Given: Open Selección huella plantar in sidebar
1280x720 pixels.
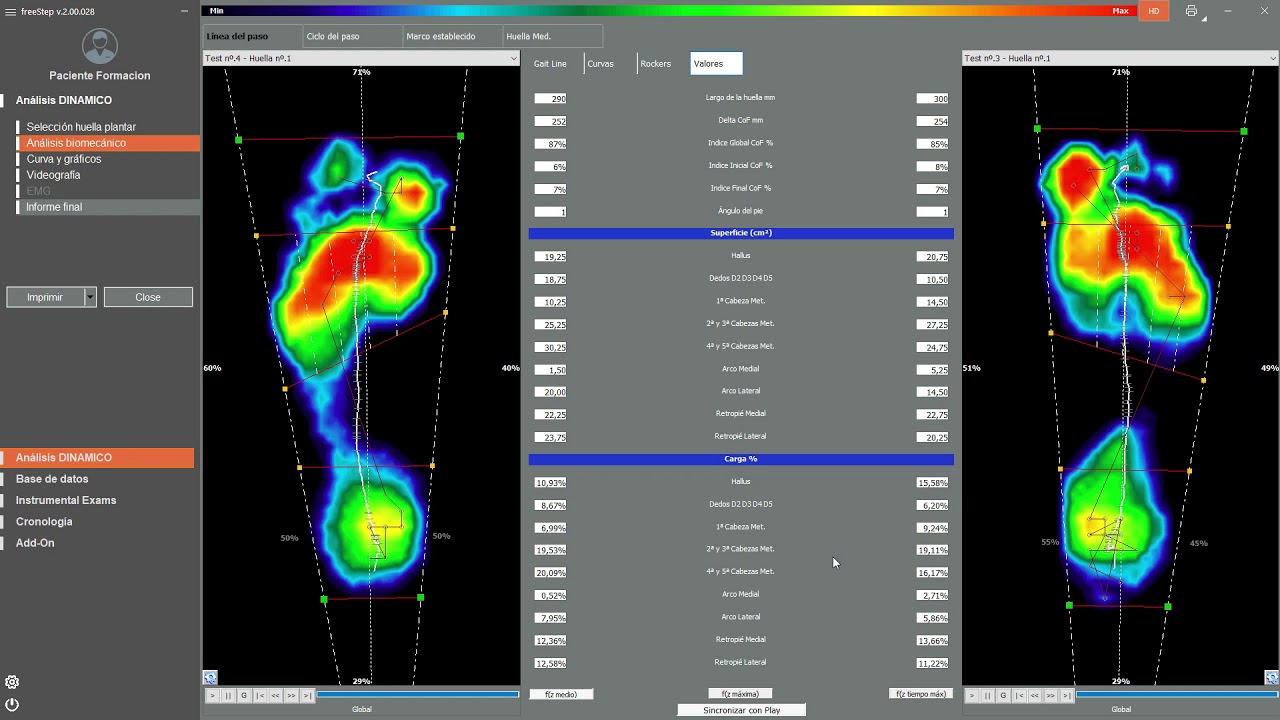Looking at the screenshot, I should tap(107, 127).
